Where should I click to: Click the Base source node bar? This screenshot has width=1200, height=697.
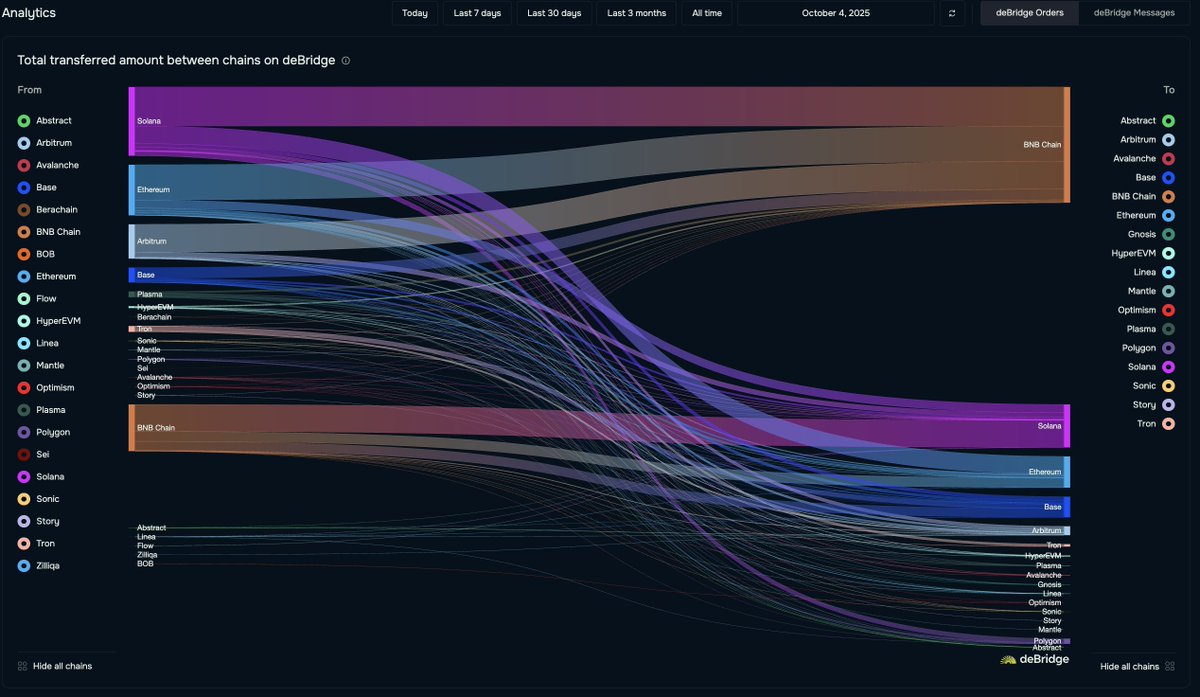pyautogui.click(x=131, y=274)
